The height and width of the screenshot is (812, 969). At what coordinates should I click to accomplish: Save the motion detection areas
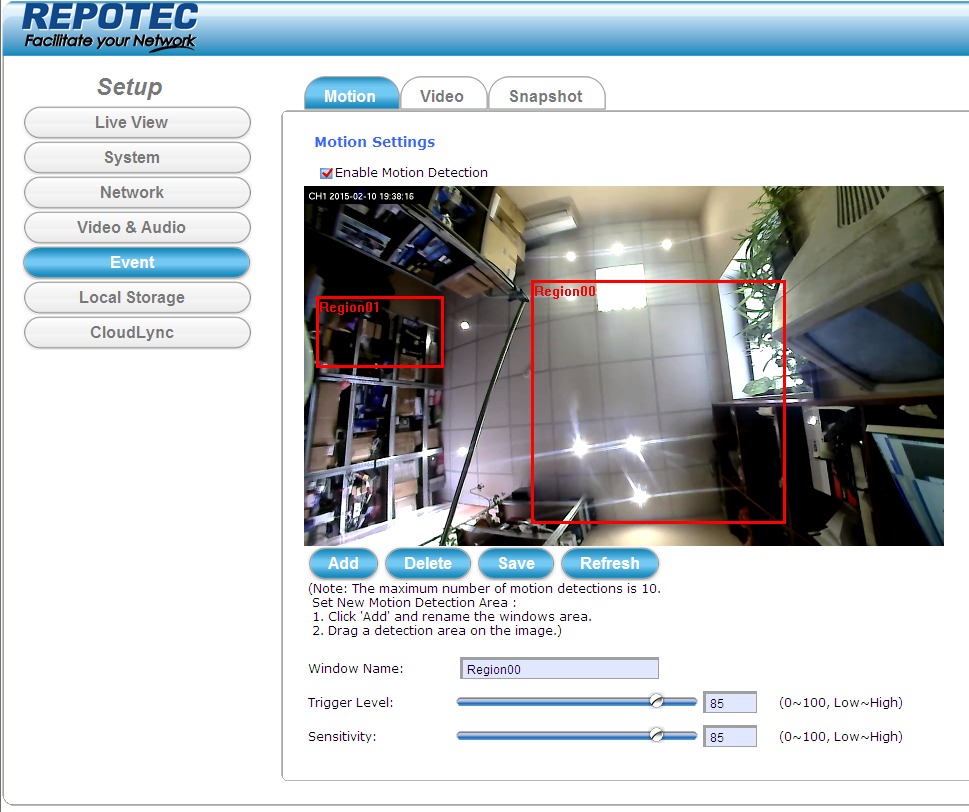pyautogui.click(x=516, y=563)
